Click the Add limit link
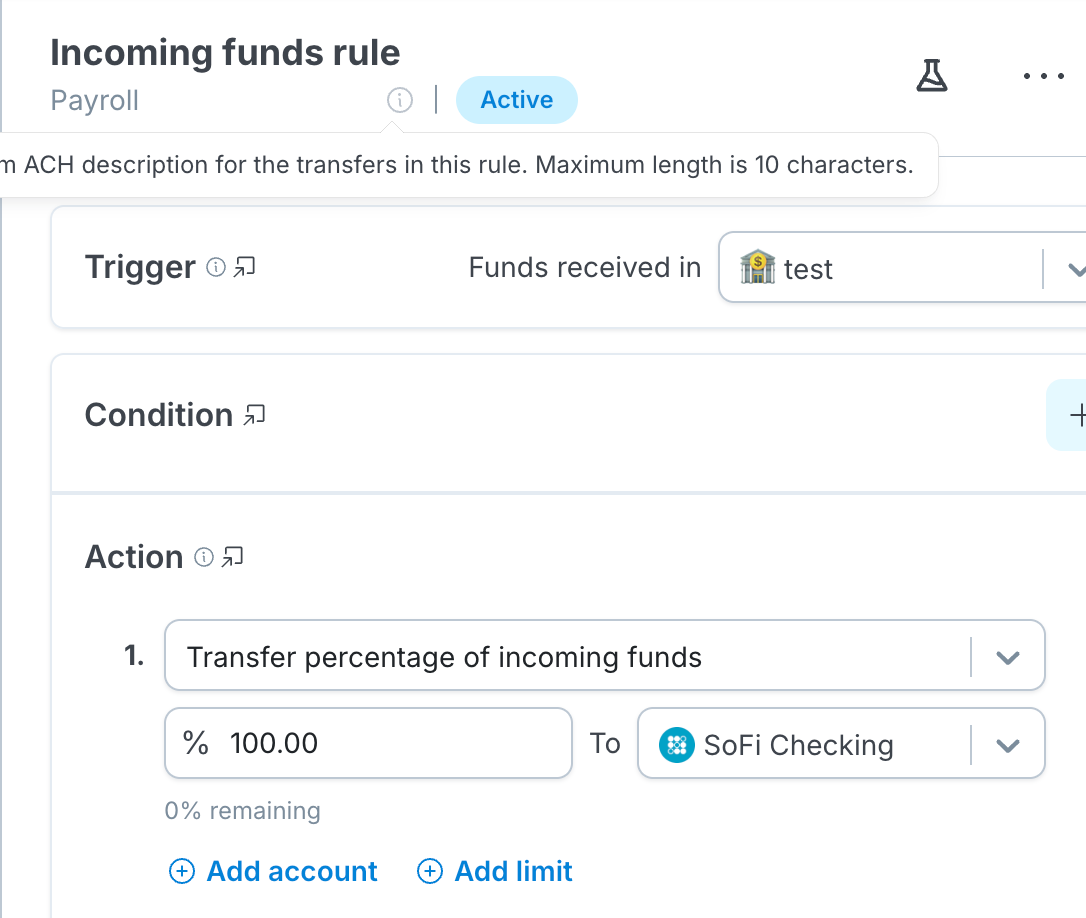Image resolution: width=1086 pixels, height=918 pixels. (495, 871)
